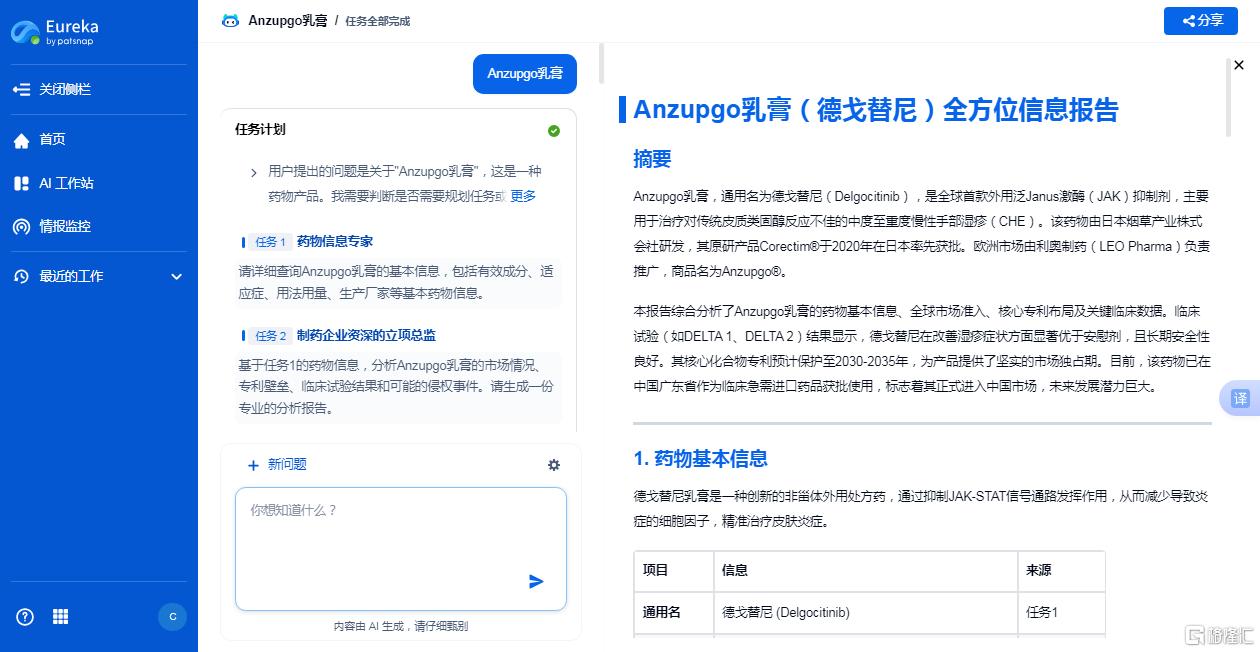The image size is (1260, 652).
Task: Click the chat panel scrollbar handle
Action: (601, 63)
